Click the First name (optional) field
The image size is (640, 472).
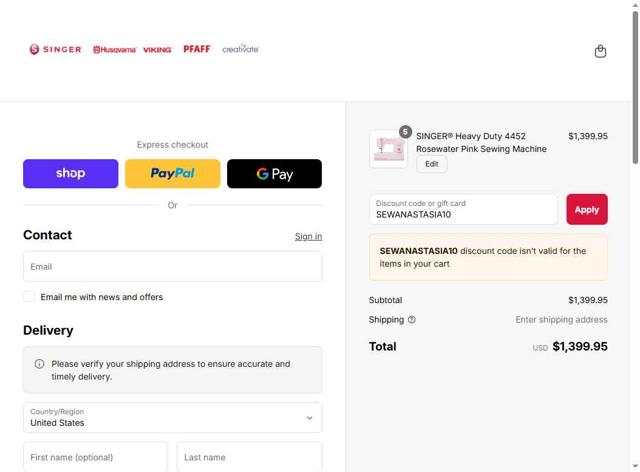[x=95, y=457]
